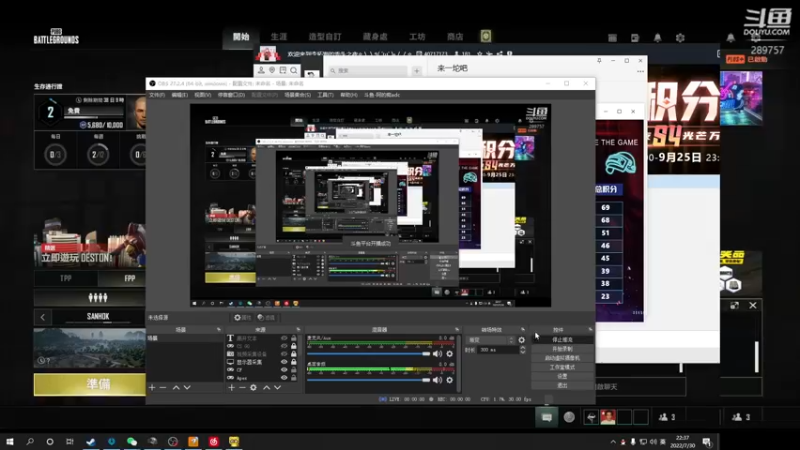Click the SANHOK map thumbnail

tap(90, 348)
